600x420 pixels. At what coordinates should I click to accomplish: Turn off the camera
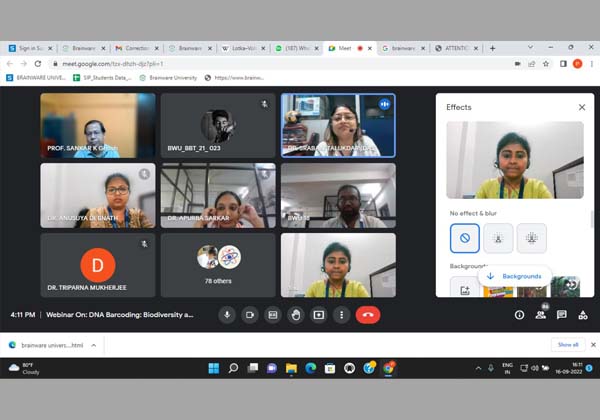click(x=250, y=314)
